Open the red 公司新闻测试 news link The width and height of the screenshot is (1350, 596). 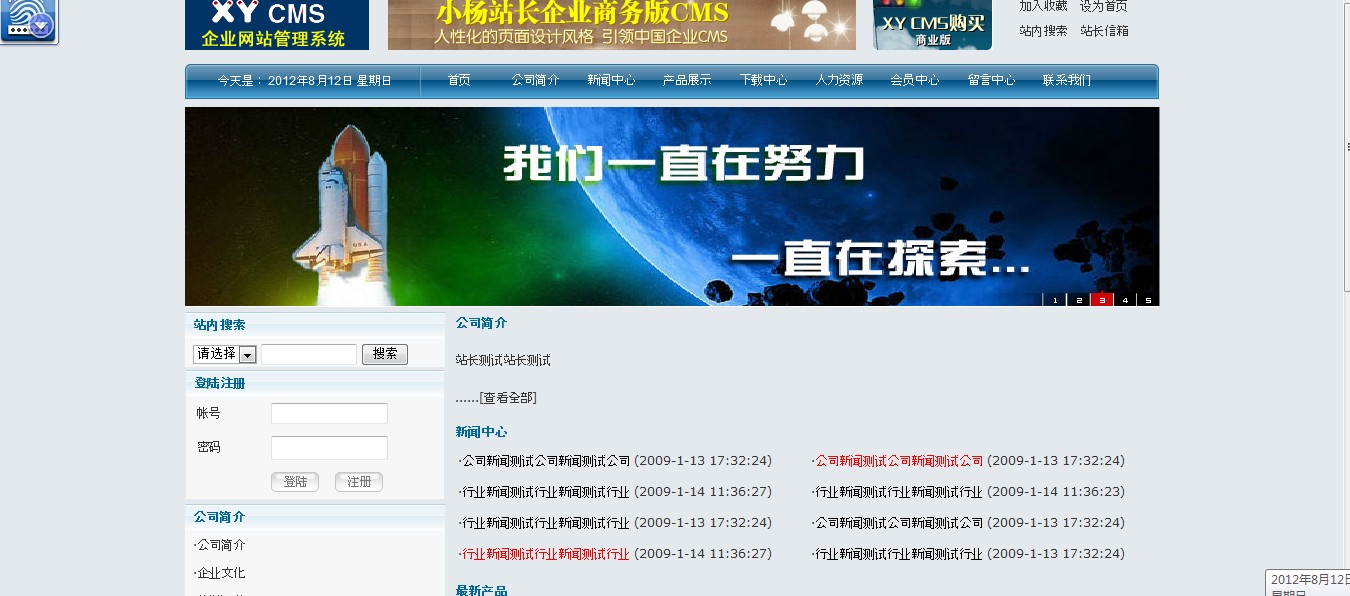[x=899, y=461]
